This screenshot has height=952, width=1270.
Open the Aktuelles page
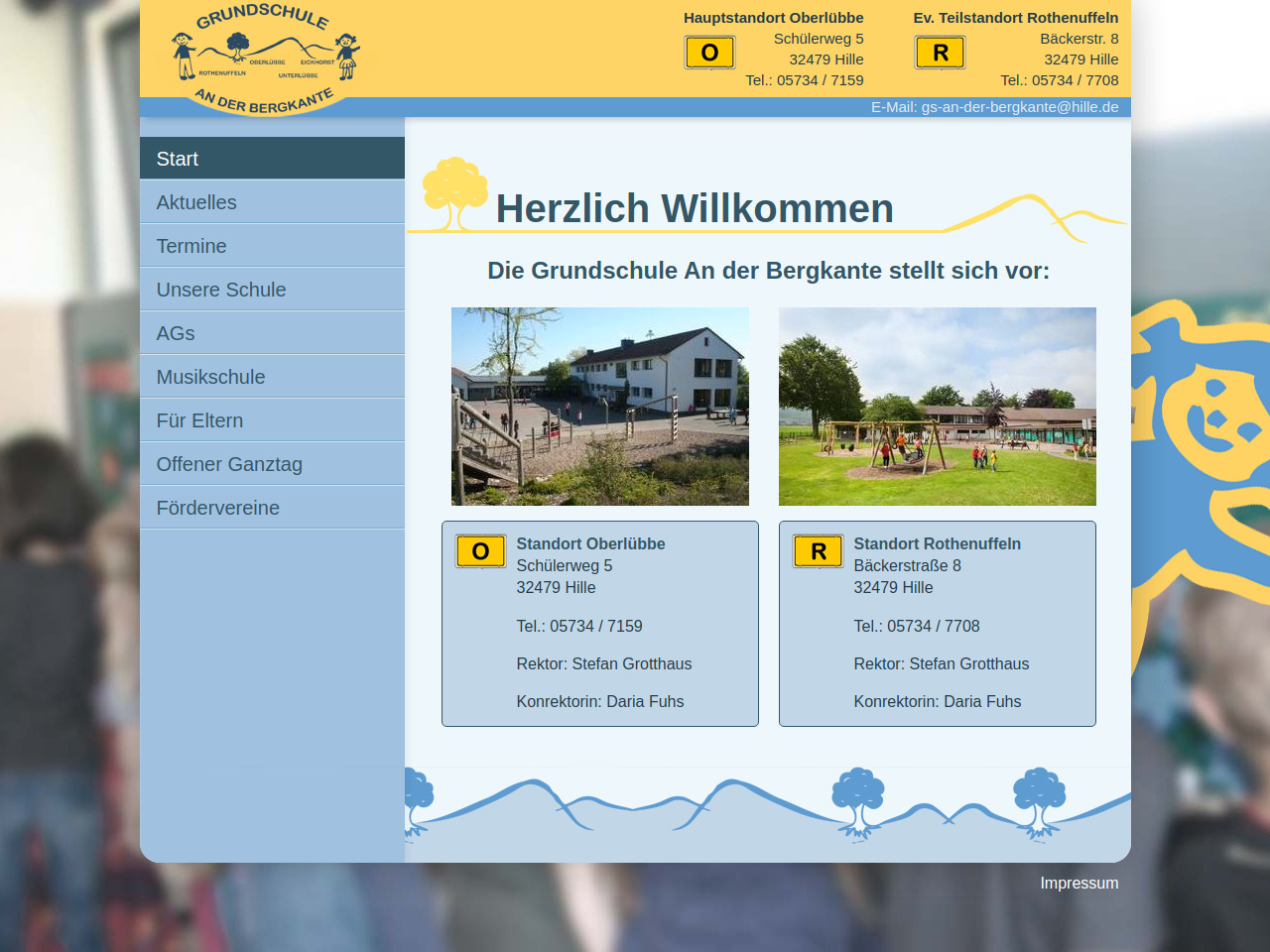pyautogui.click(x=272, y=202)
